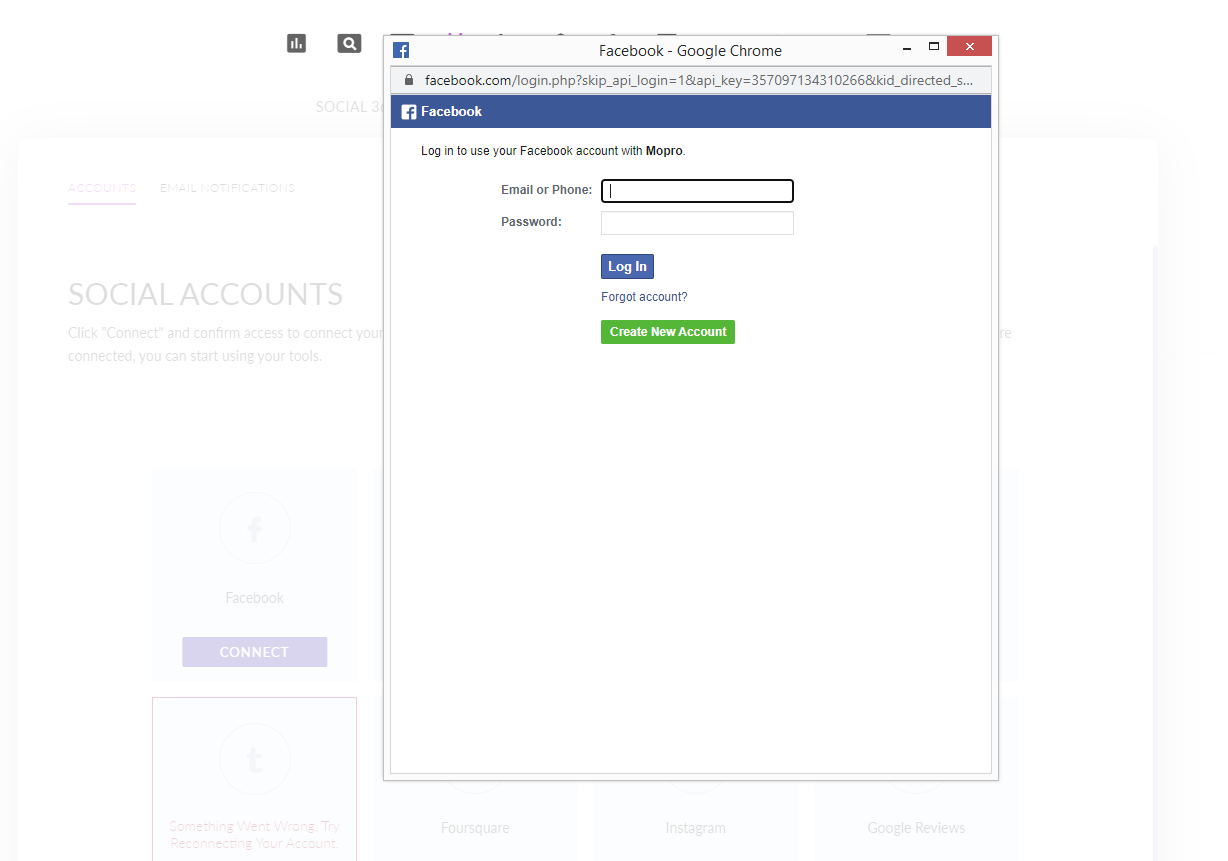Click the Facebook favicon in the popup title bar
This screenshot has width=1228, height=861.
401,50
